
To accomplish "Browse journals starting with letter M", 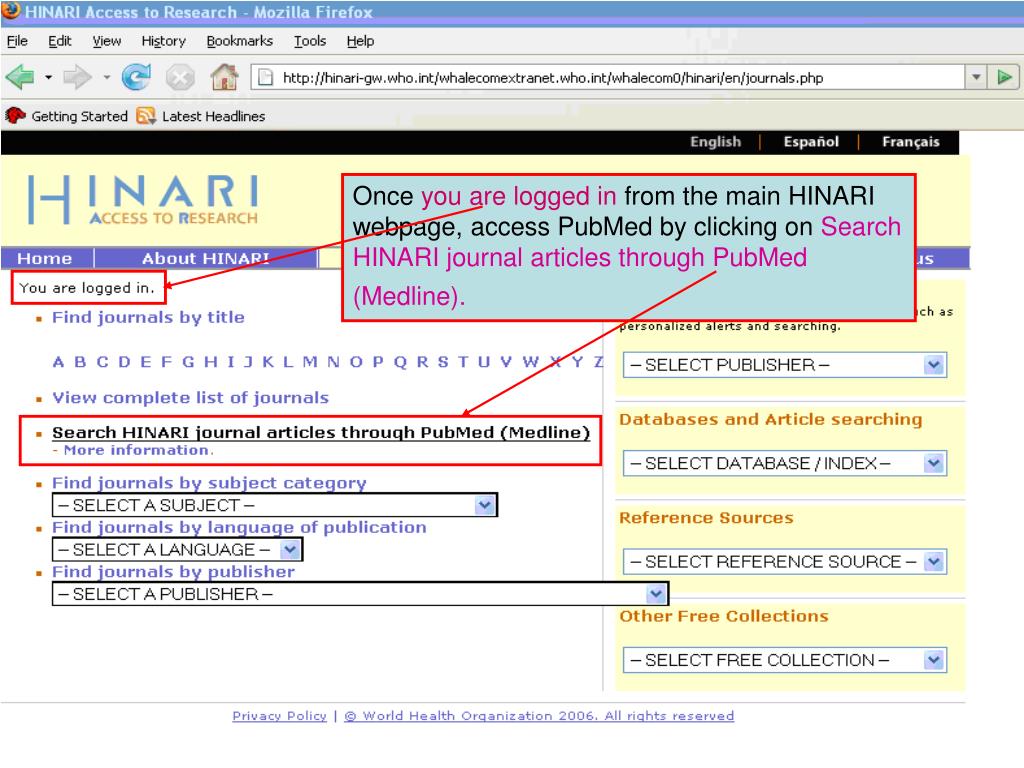I will 310,362.
